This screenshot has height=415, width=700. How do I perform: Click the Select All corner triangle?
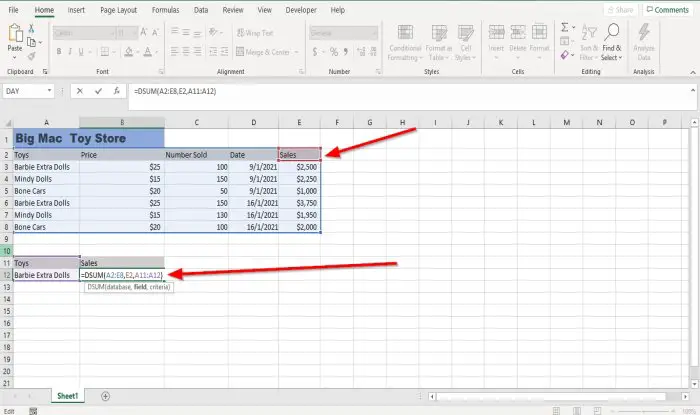coord(8,123)
